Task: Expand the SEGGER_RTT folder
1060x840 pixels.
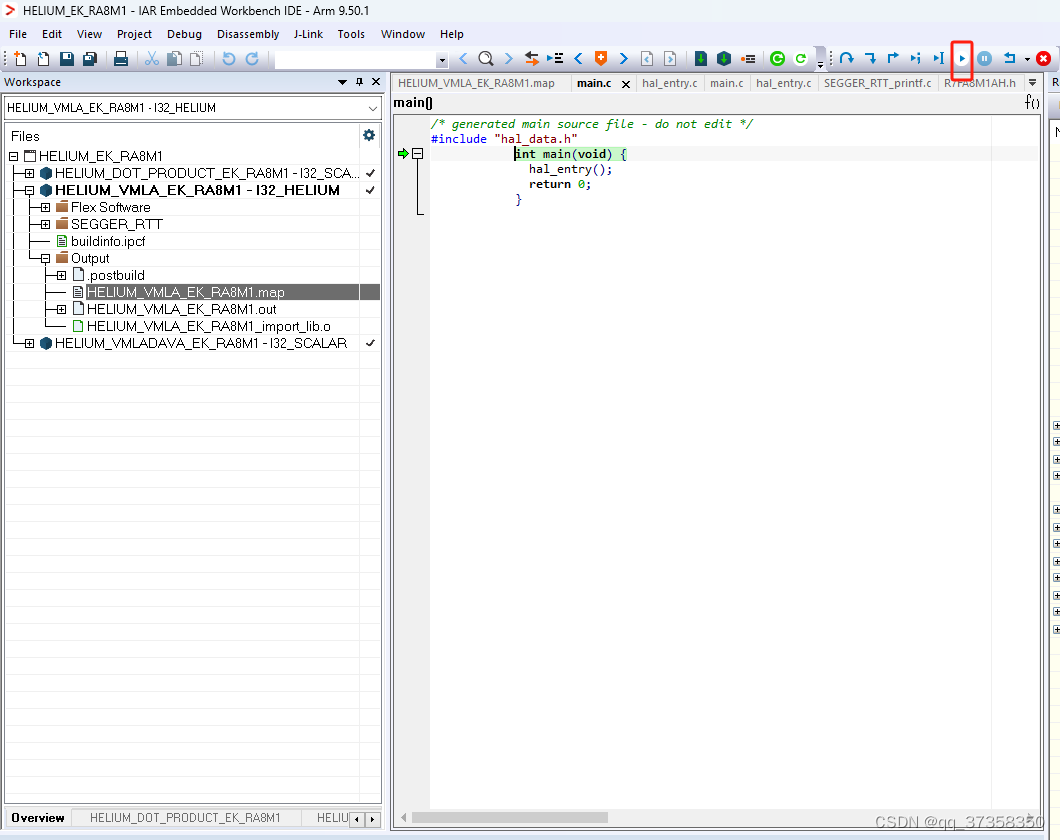Action: pyautogui.click(x=45, y=224)
